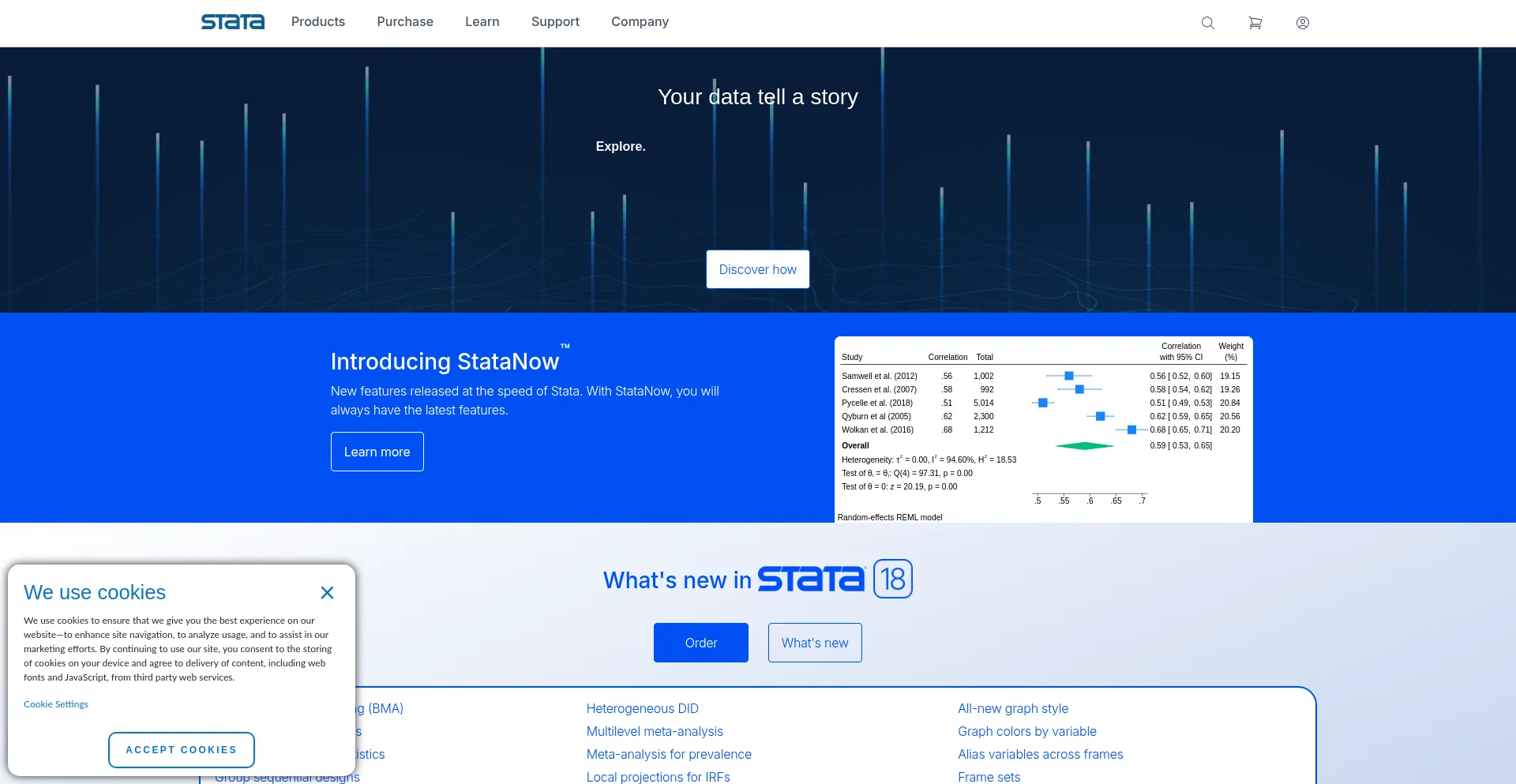Accept cookies in the cookie dialog
The image size is (1516, 784).
click(x=182, y=750)
